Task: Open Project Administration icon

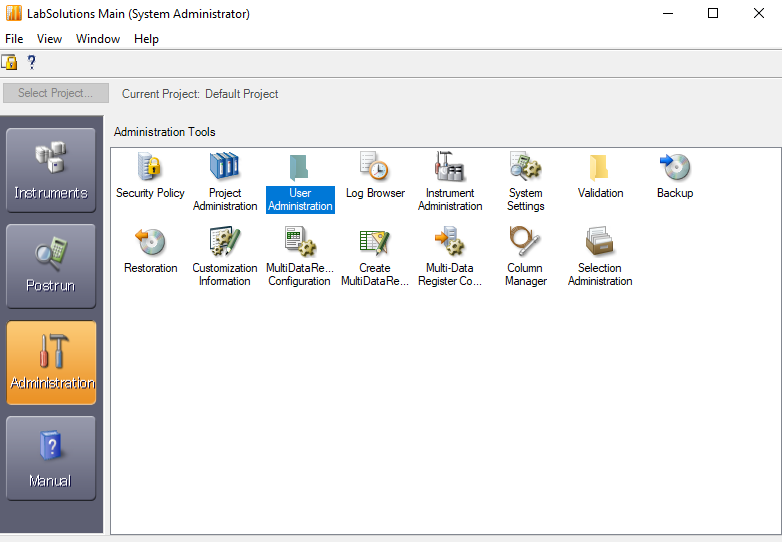Action: (x=225, y=182)
